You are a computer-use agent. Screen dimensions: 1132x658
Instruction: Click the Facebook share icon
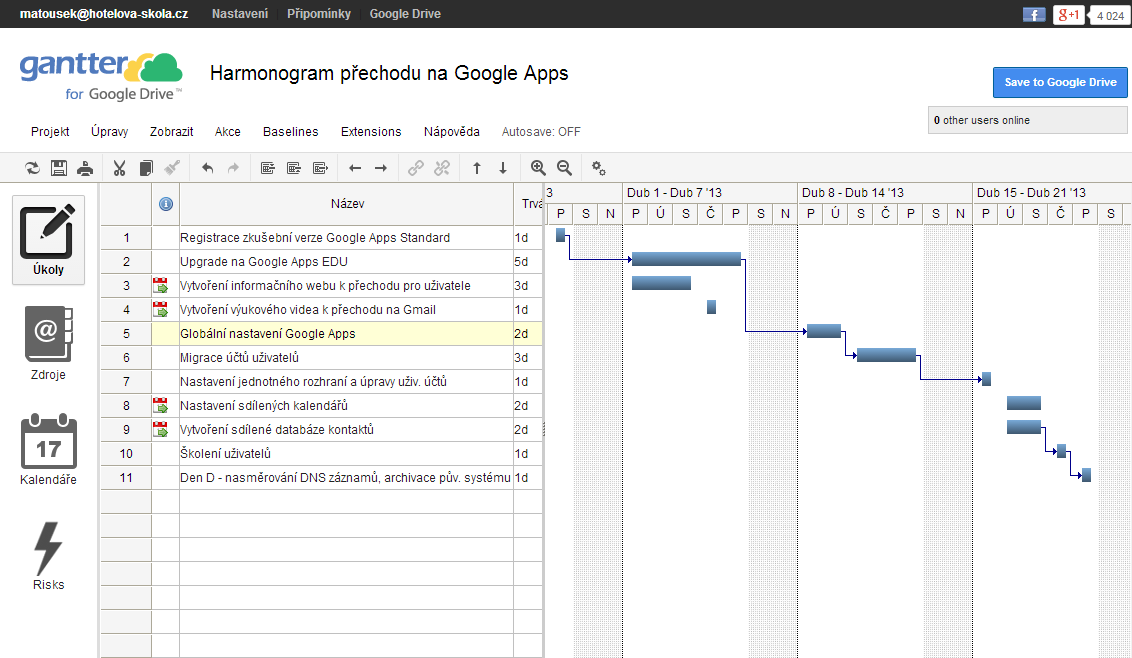(x=1034, y=14)
